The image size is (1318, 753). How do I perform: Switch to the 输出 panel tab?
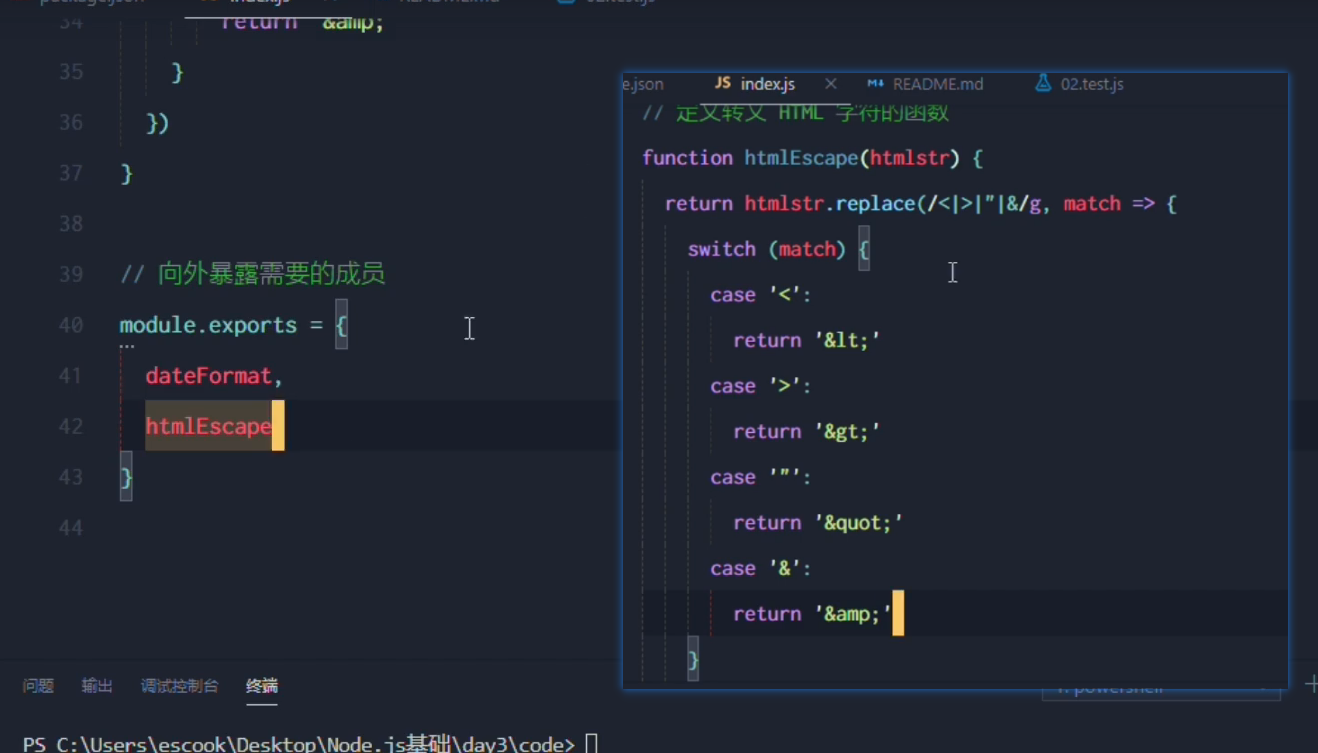[x=97, y=686]
